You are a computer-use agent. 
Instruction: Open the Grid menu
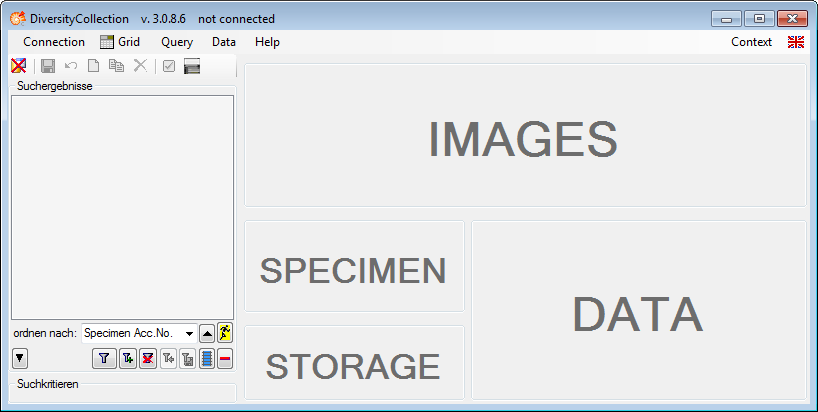(x=120, y=42)
